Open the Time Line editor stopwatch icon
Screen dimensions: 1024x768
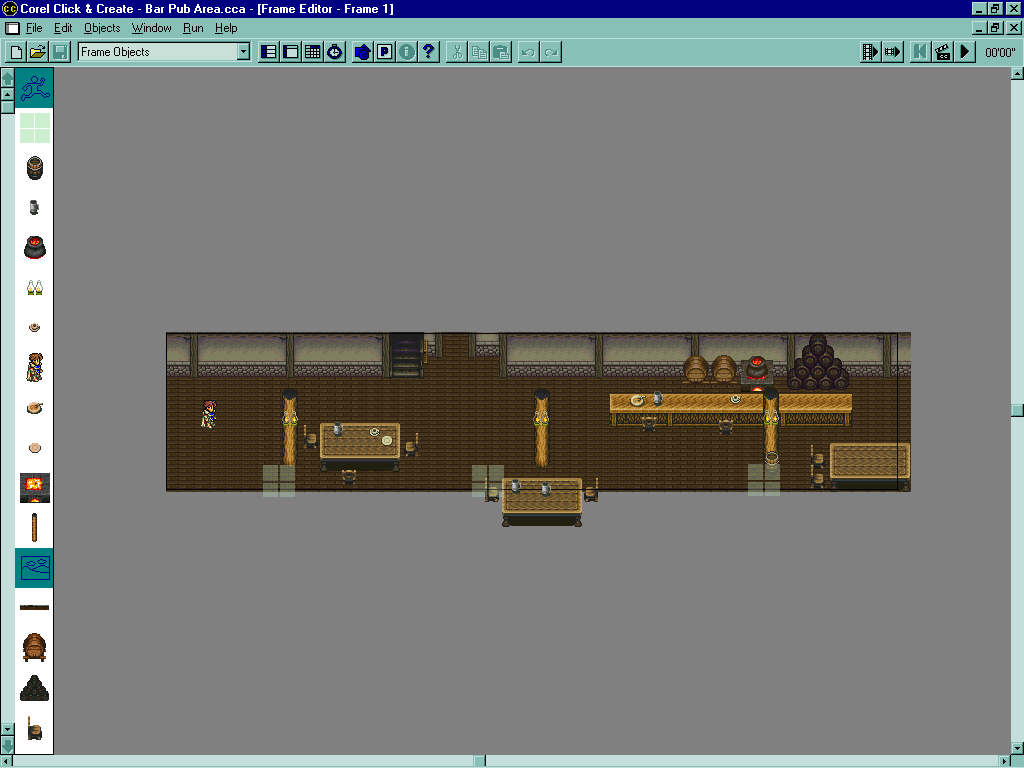pos(335,52)
